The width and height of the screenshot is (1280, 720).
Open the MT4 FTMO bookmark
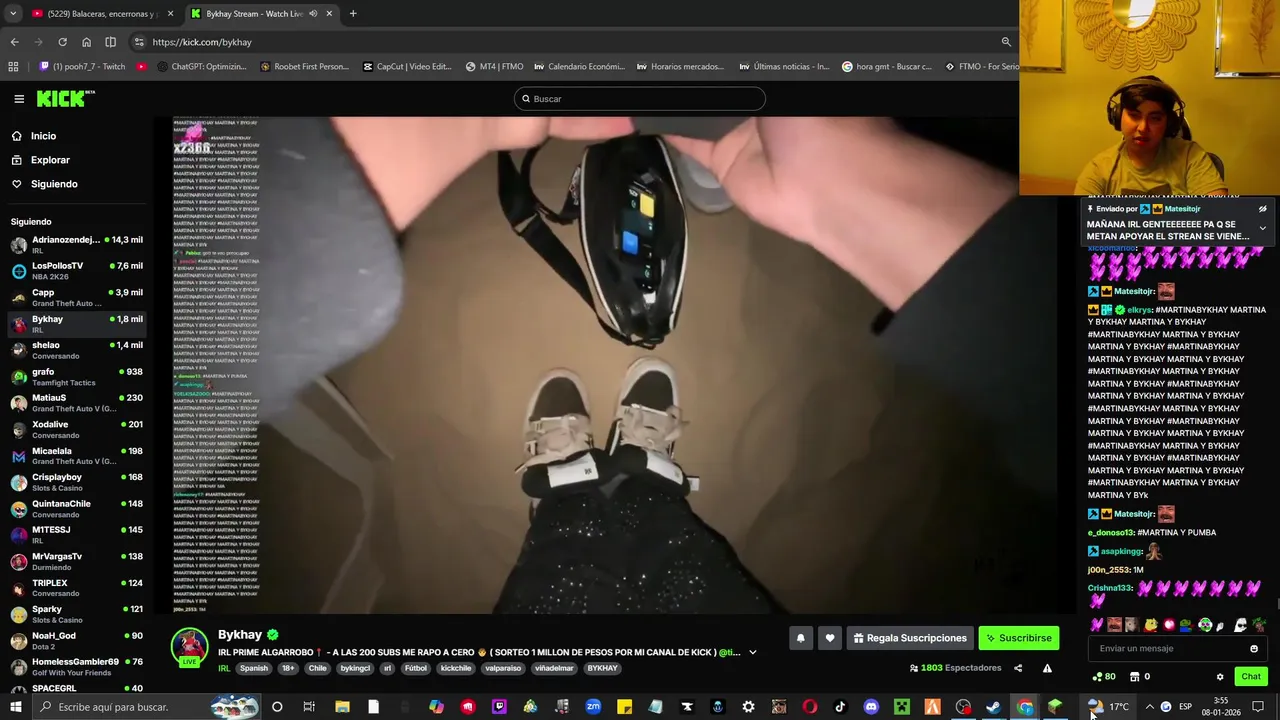494,67
